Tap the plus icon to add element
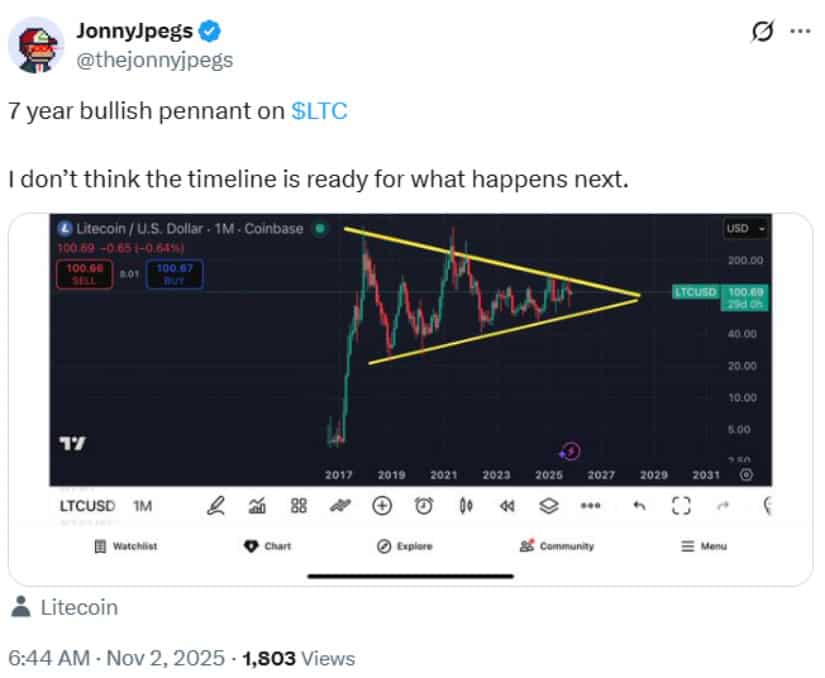 (x=381, y=507)
